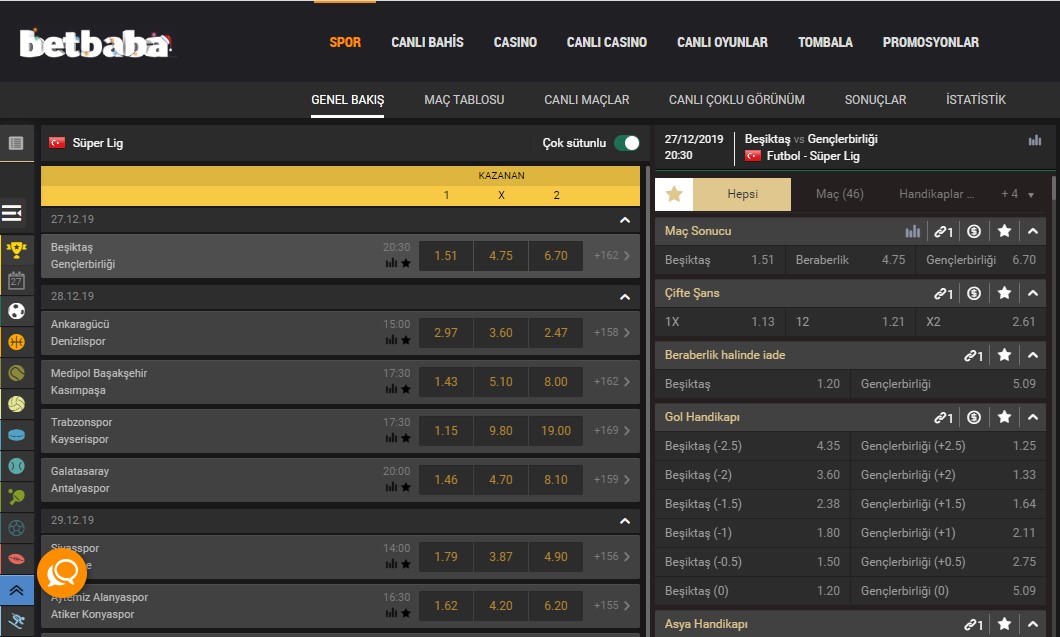Select Beşiktaş (-1.5) handicap at 2.38
The height and width of the screenshot is (637, 1060).
click(x=752, y=504)
